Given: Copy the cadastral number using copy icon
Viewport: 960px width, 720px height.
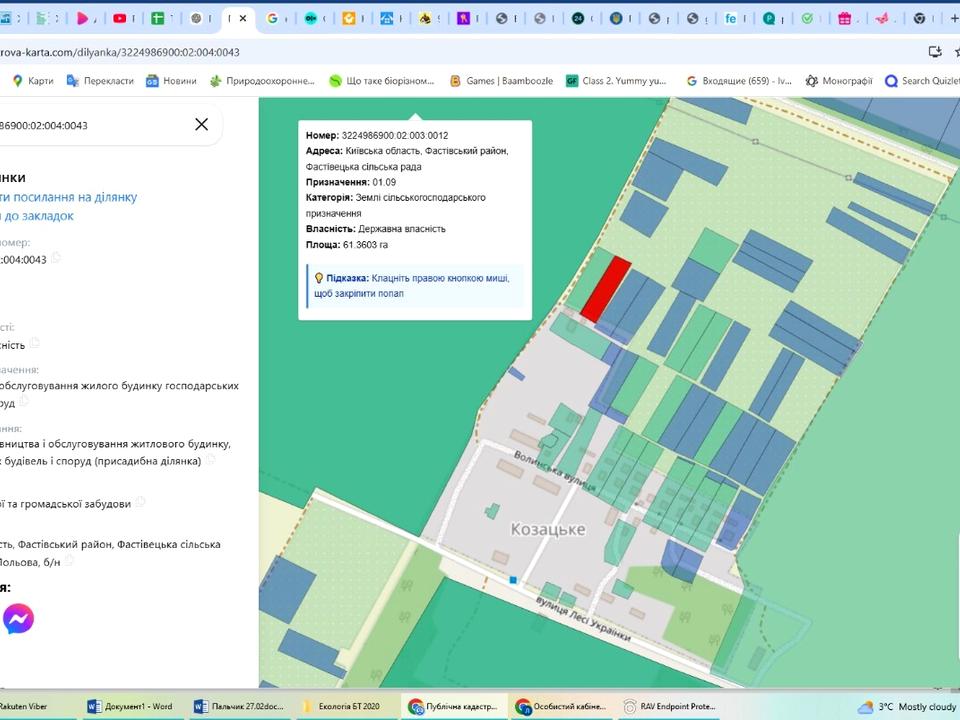Looking at the screenshot, I should click(56, 259).
